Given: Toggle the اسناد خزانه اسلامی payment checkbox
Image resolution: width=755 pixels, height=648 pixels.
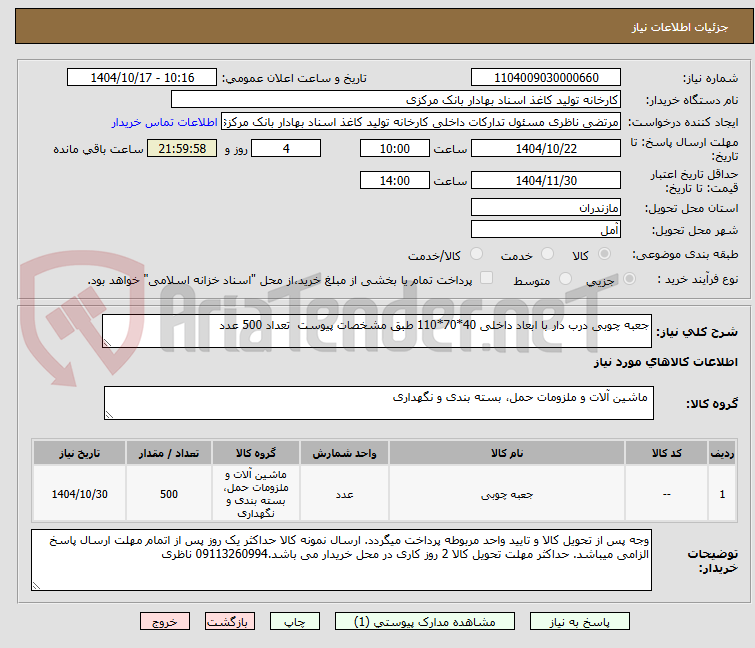Looking at the screenshot, I should [x=487, y=278].
